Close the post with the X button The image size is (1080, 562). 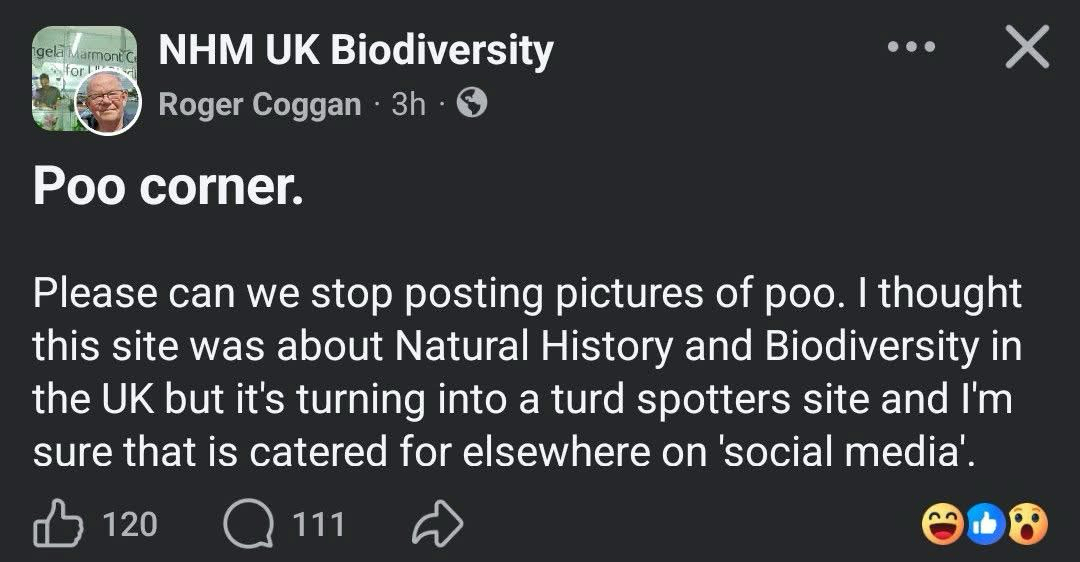(1027, 47)
